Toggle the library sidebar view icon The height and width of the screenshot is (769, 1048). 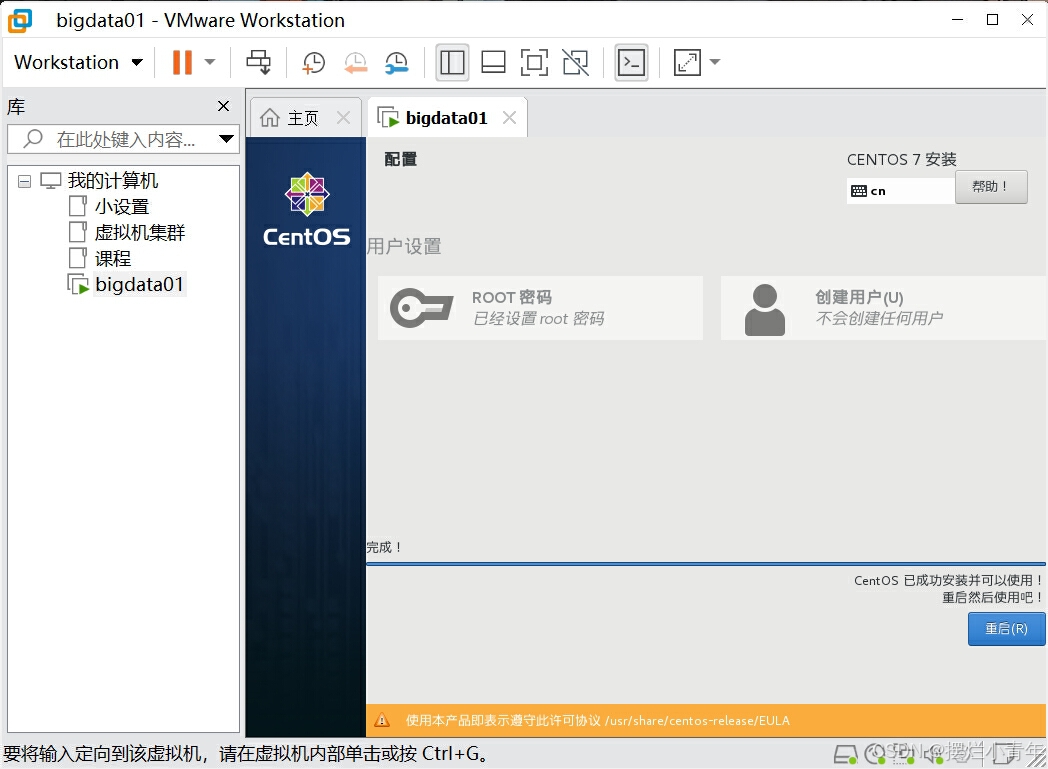[452, 63]
